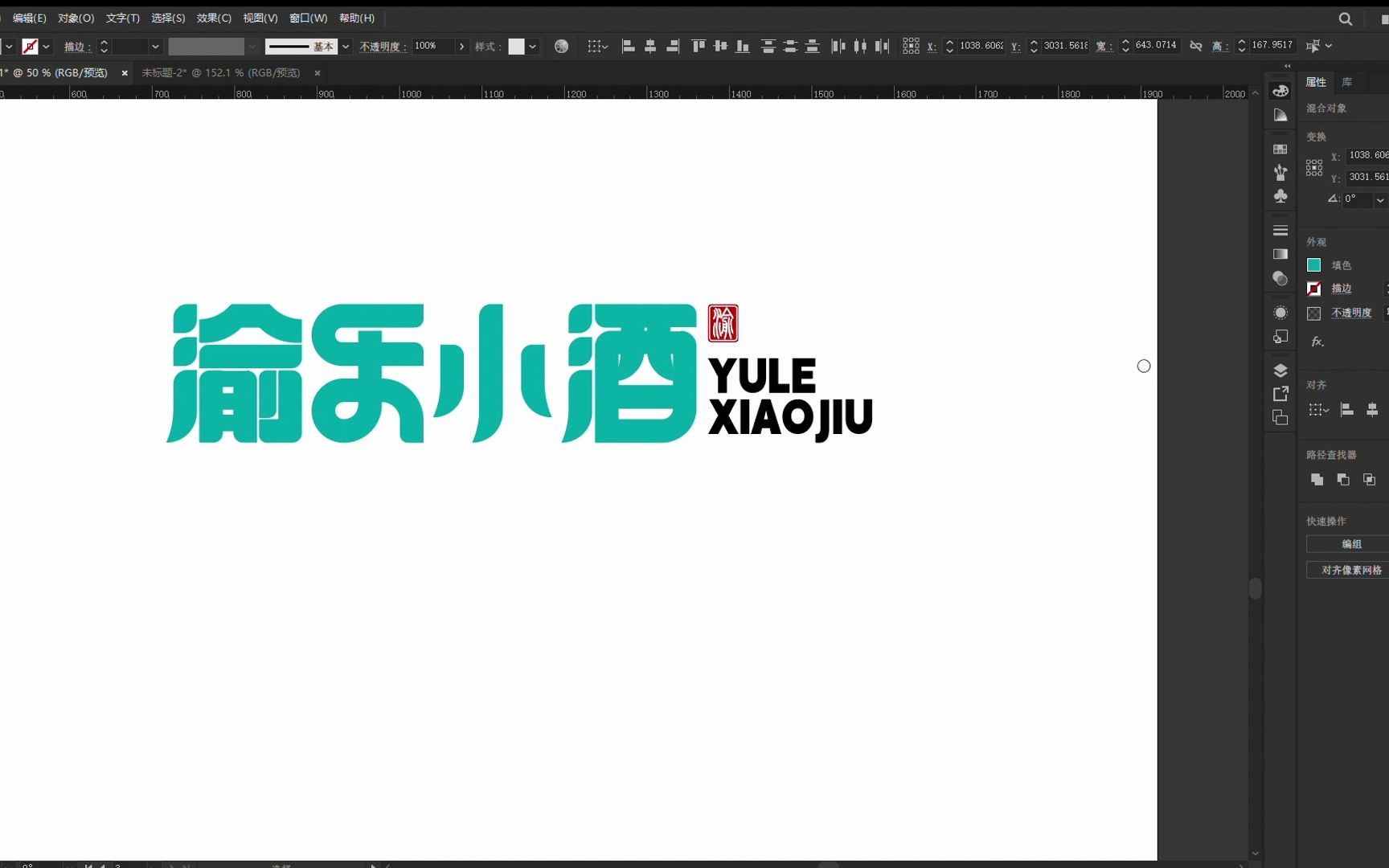1389x868 pixels.
Task: Click the Intersect pathfinder icon
Action: [1370, 480]
